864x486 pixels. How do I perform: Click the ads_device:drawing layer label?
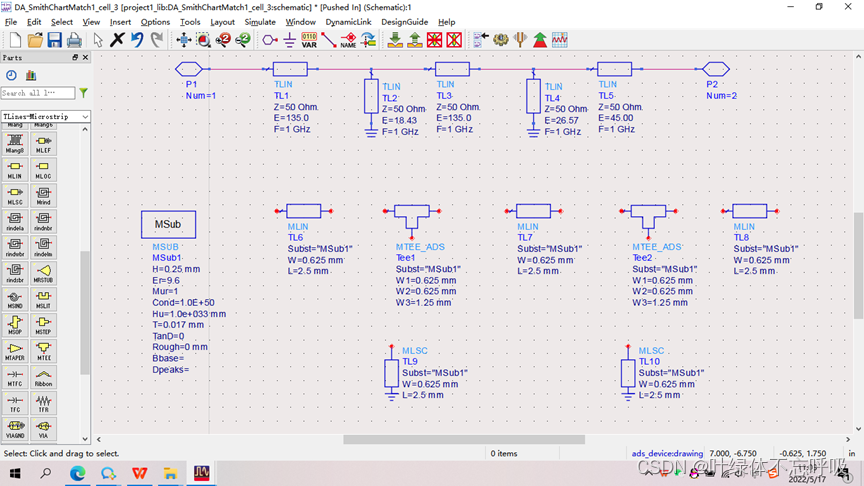tap(667, 453)
